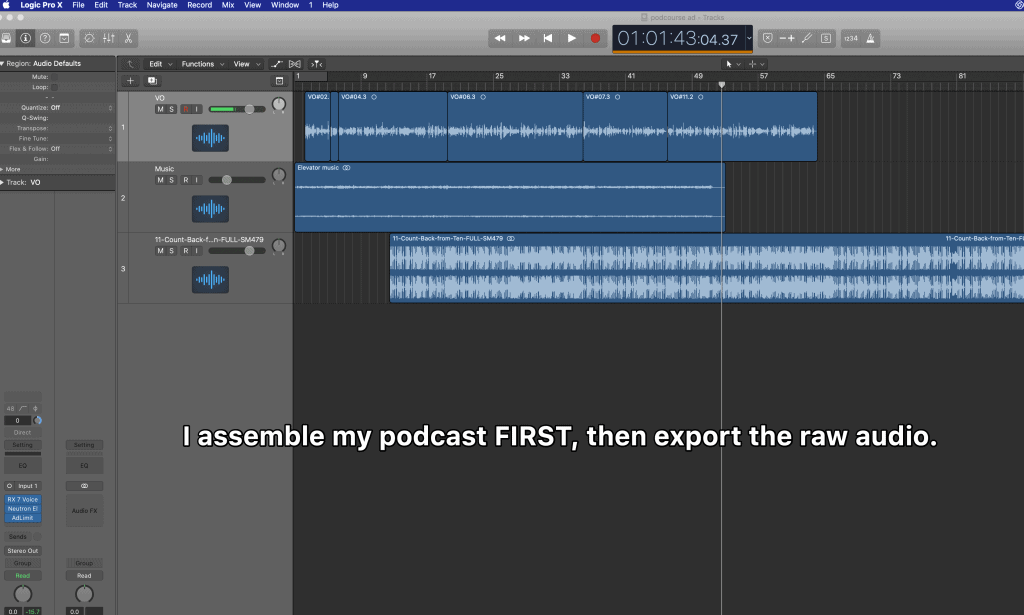Click the VO track pan knob
This screenshot has width=1024, height=615.
tap(279, 104)
